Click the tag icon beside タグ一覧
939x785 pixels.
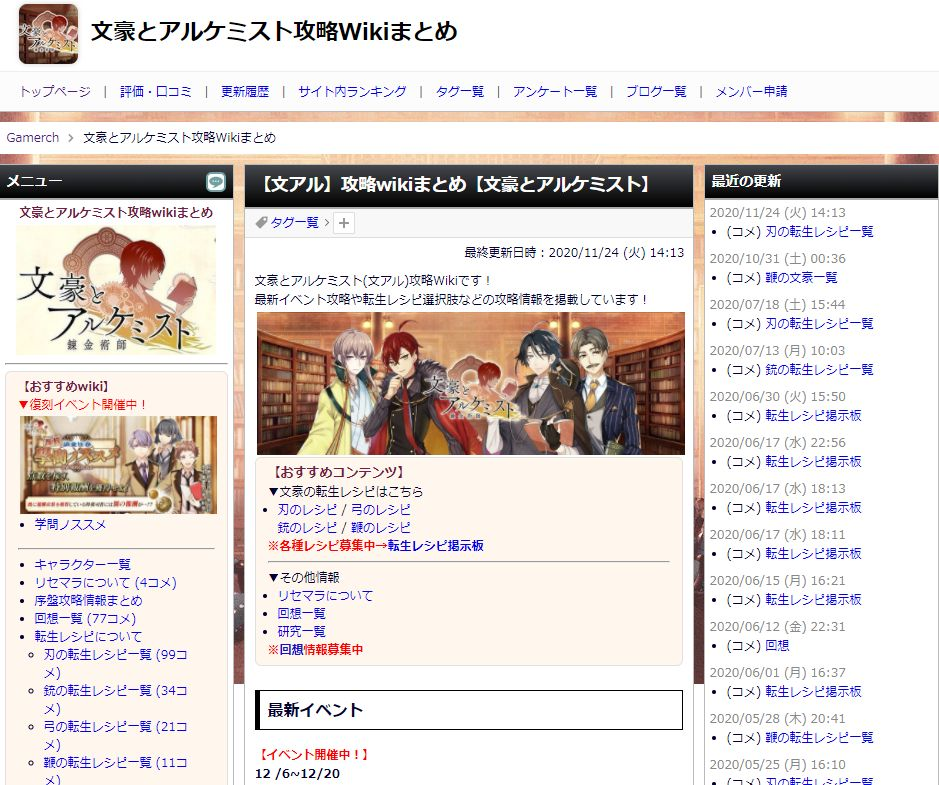coord(261,223)
